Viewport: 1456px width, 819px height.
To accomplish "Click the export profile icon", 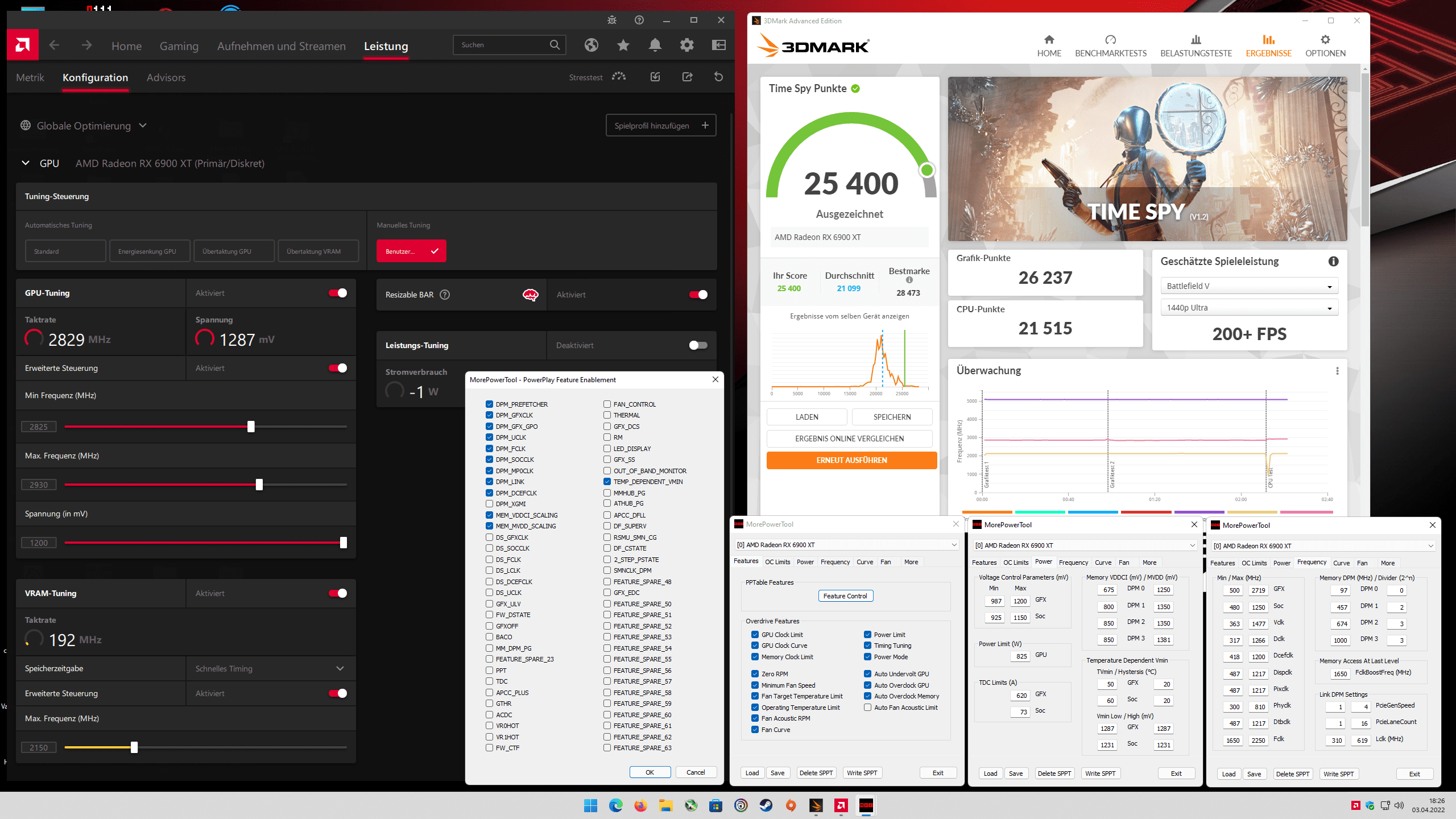I will click(x=687, y=77).
